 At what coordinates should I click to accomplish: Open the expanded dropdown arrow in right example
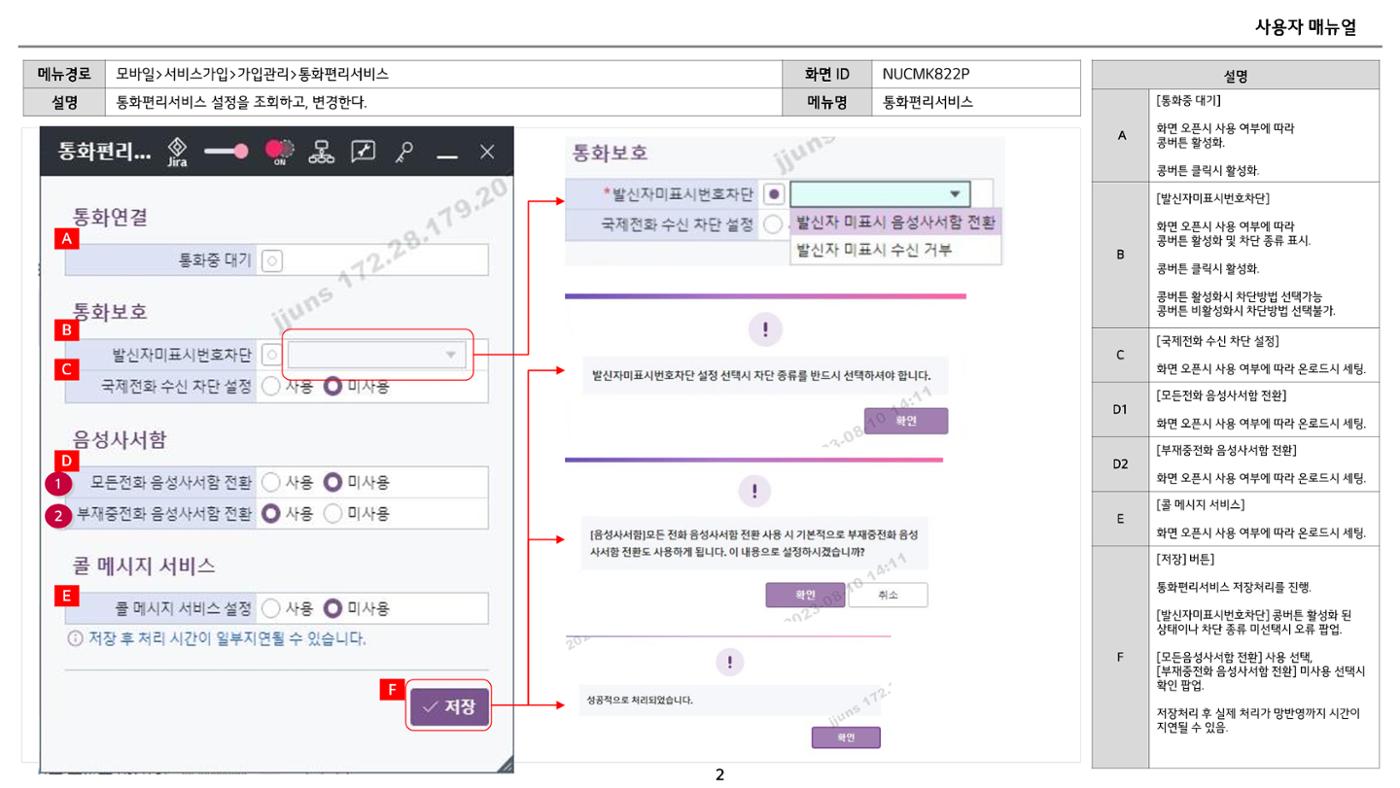955,193
